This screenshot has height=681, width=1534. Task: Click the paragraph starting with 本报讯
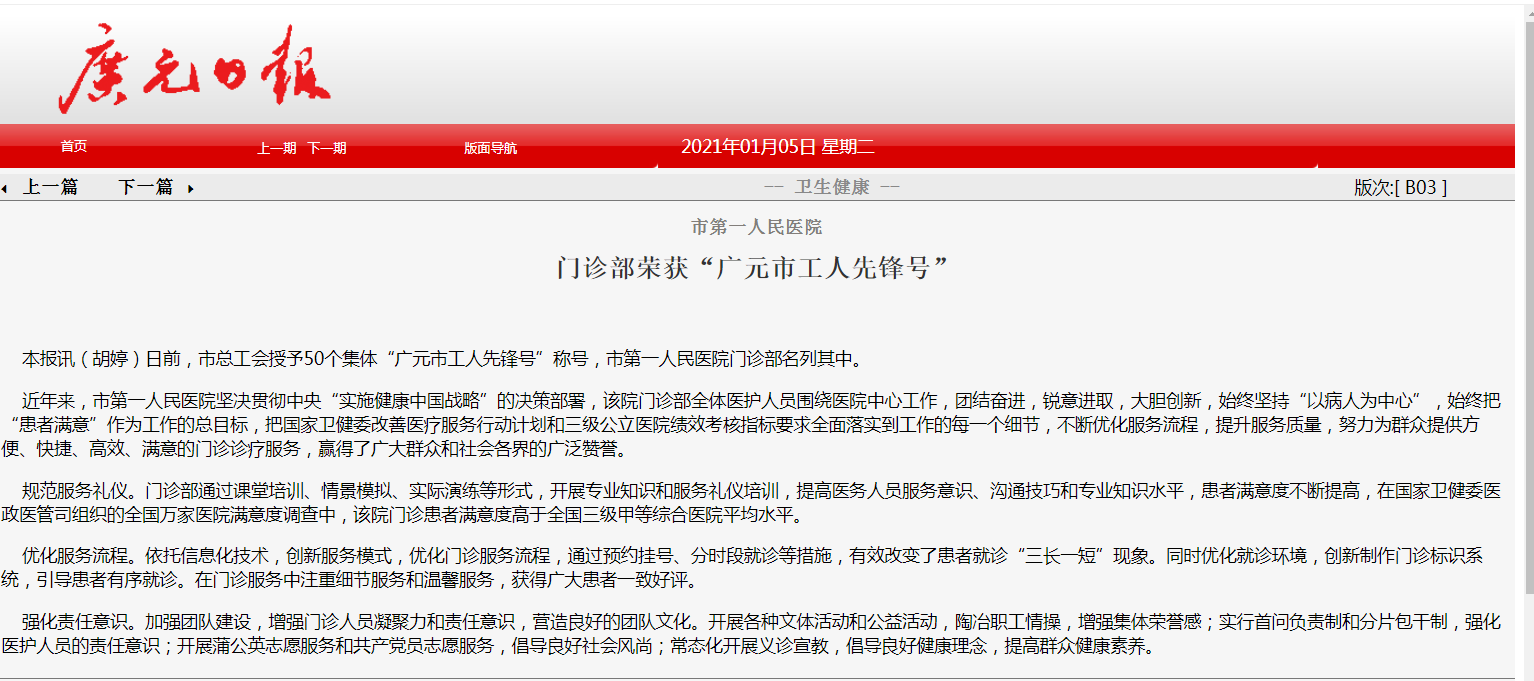pos(440,359)
